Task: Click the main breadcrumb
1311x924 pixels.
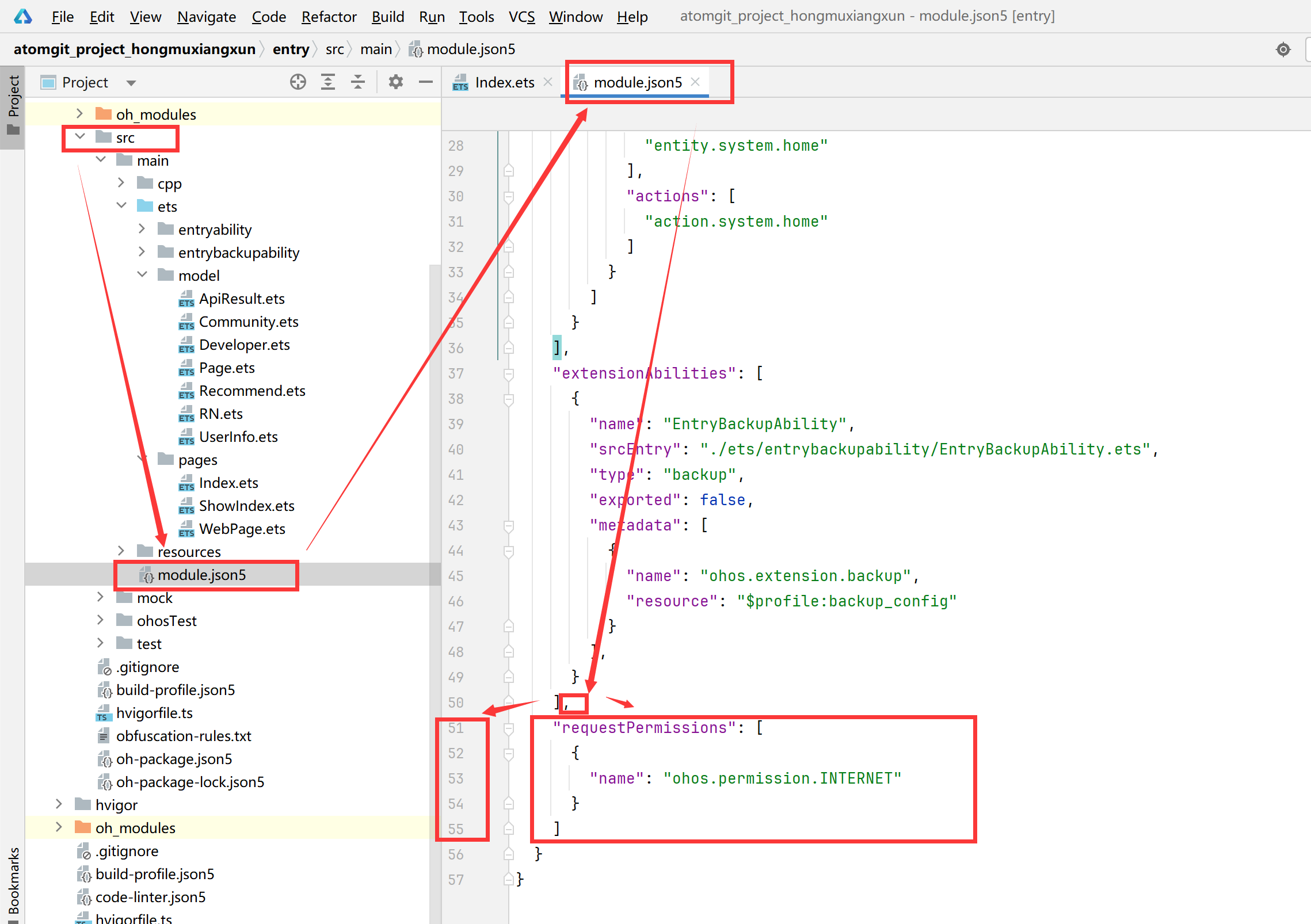Action: click(376, 49)
